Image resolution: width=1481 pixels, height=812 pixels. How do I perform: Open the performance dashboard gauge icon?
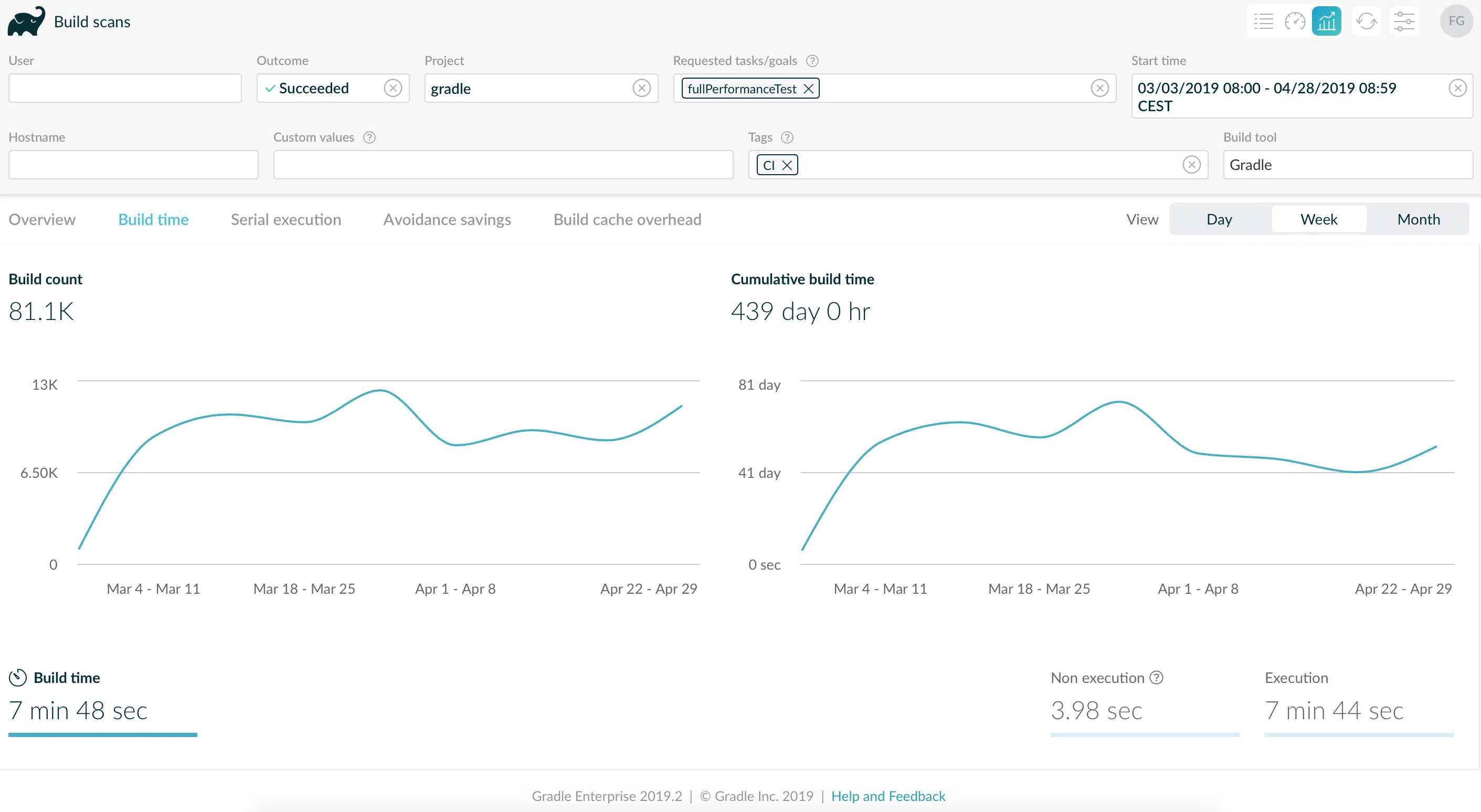coord(1295,22)
